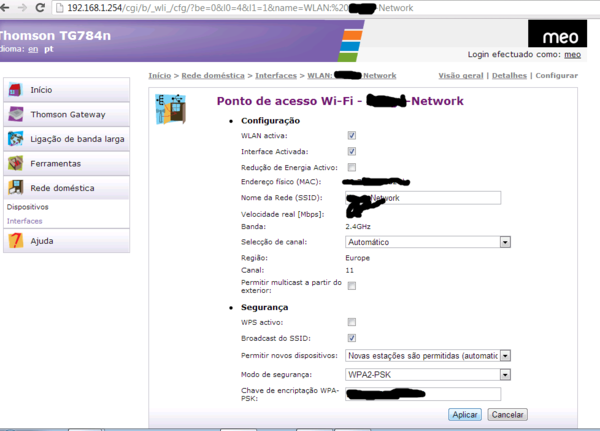Enable Redução de Energia Activo checkbox
The image size is (600, 431).
pyautogui.click(x=352, y=167)
